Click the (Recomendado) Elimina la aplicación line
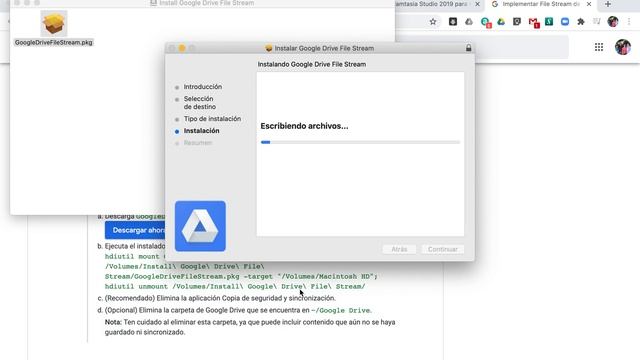640x360 pixels. [x=220, y=298]
